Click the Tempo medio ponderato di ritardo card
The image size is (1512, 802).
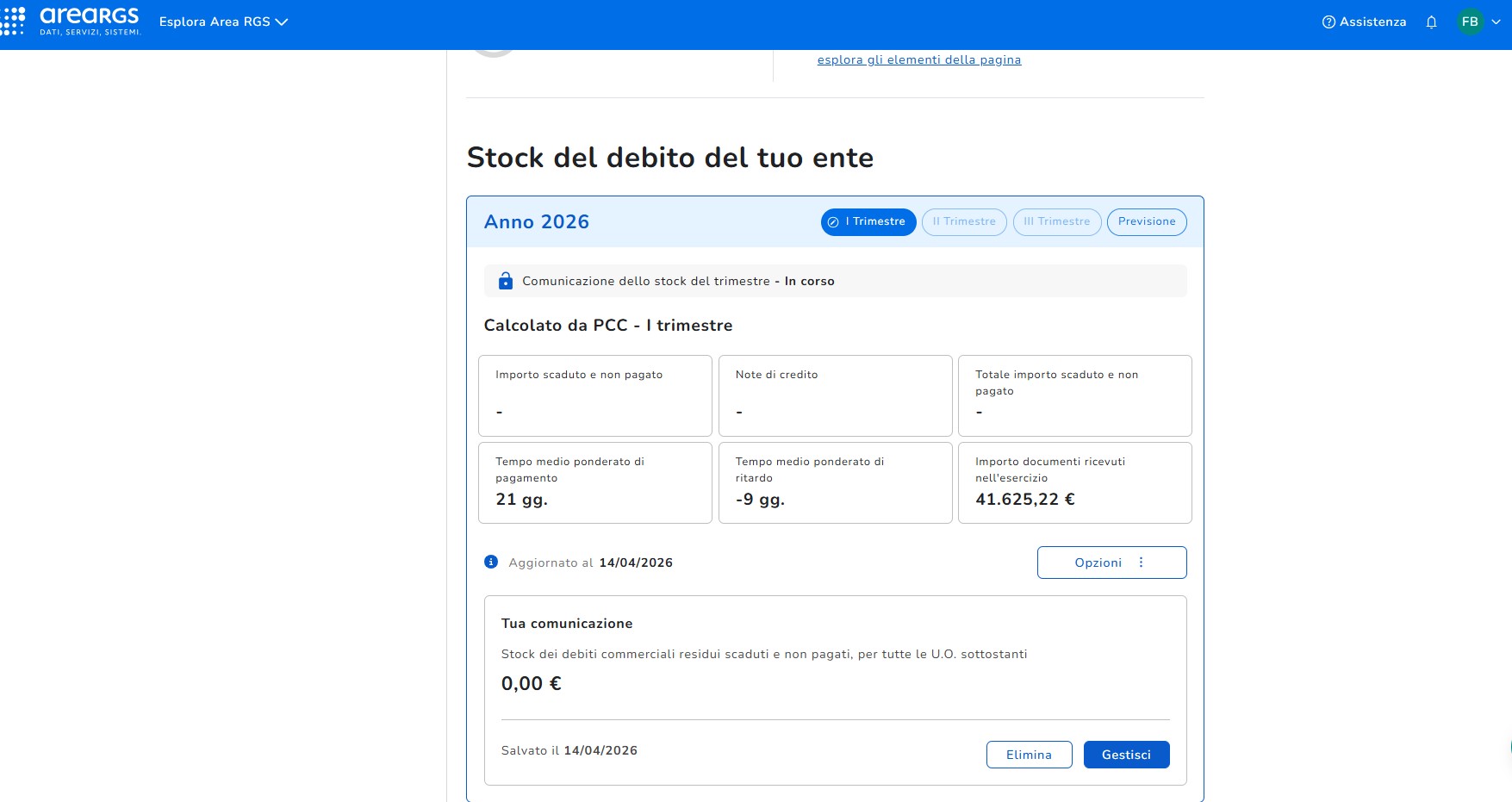835,482
